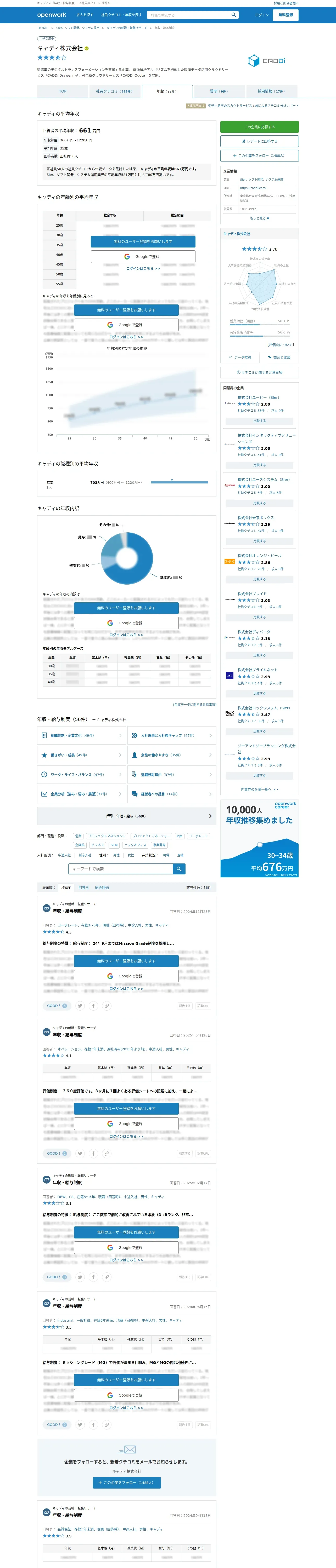This screenshot has height=1568, width=336.
Task: Click chevron on 組織体制・企業文化 (49件) row
Action: (120, 735)
